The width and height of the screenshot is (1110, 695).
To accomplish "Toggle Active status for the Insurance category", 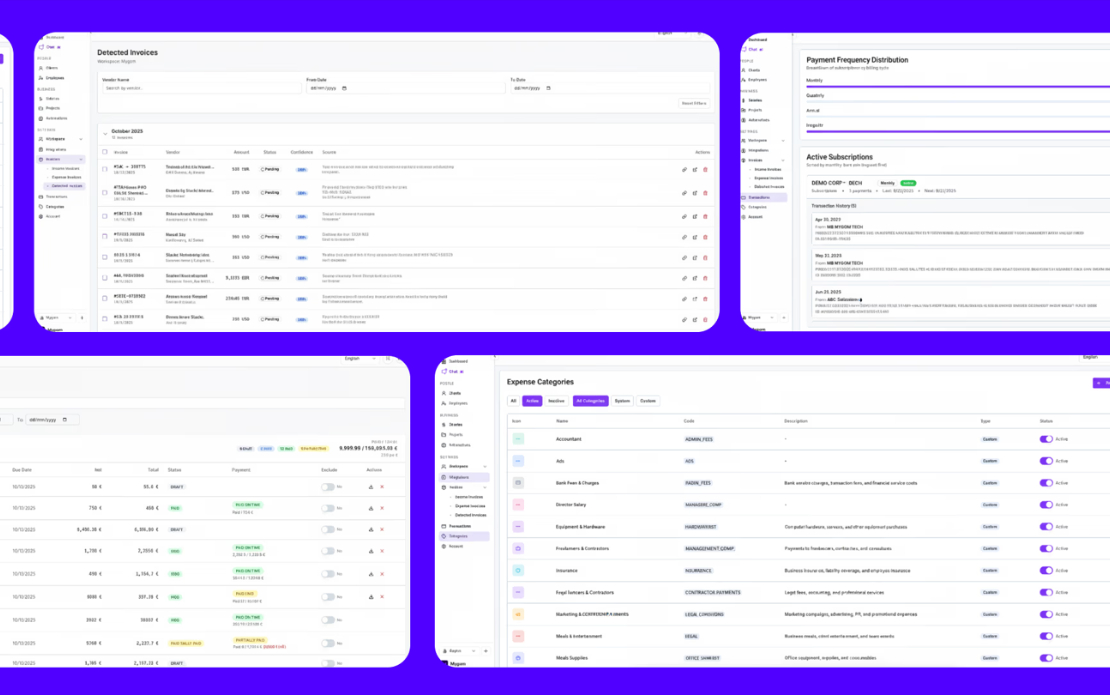I will click(1047, 569).
